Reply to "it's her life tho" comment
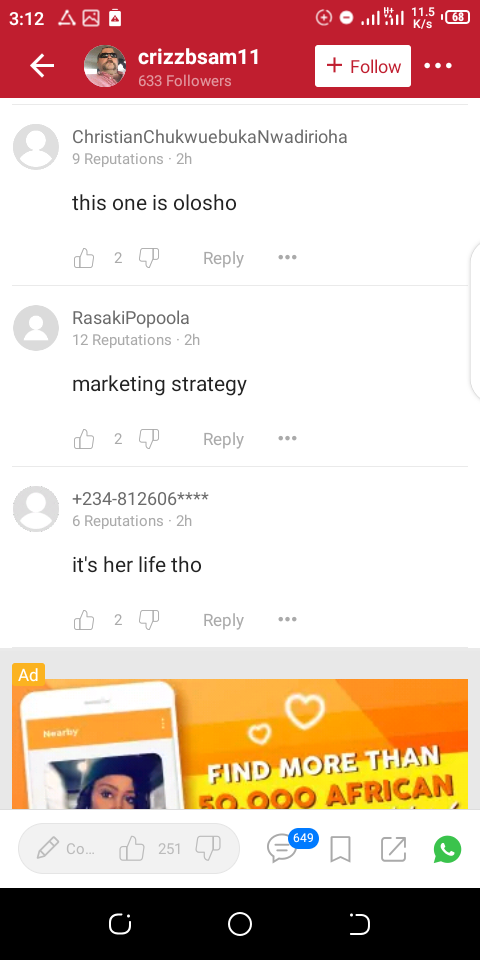Viewport: 480px width, 960px height. point(223,620)
